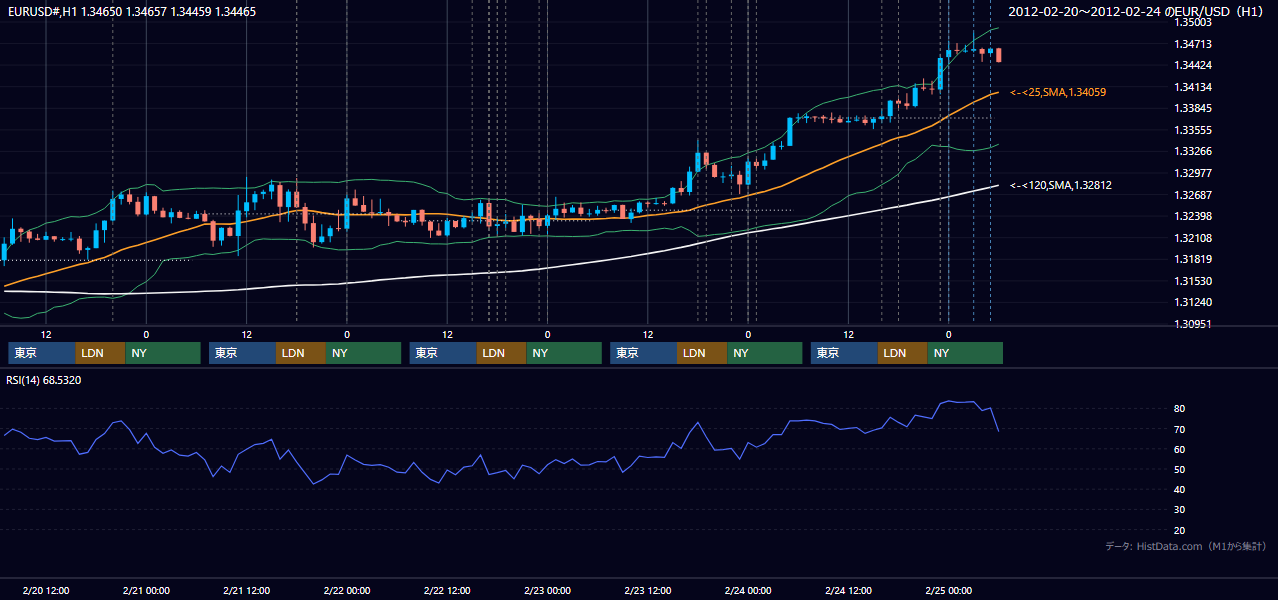Viewport: 1278px width, 600px height.
Task: Click the leftmost 東京 session block
Action: click(x=41, y=353)
